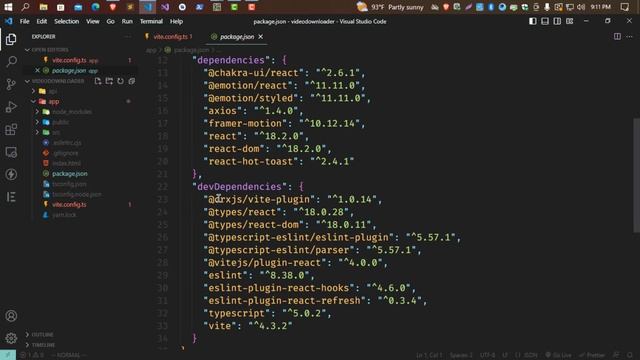Open the Selection menu
Screen dimensions: 640x360
click(67, 21)
